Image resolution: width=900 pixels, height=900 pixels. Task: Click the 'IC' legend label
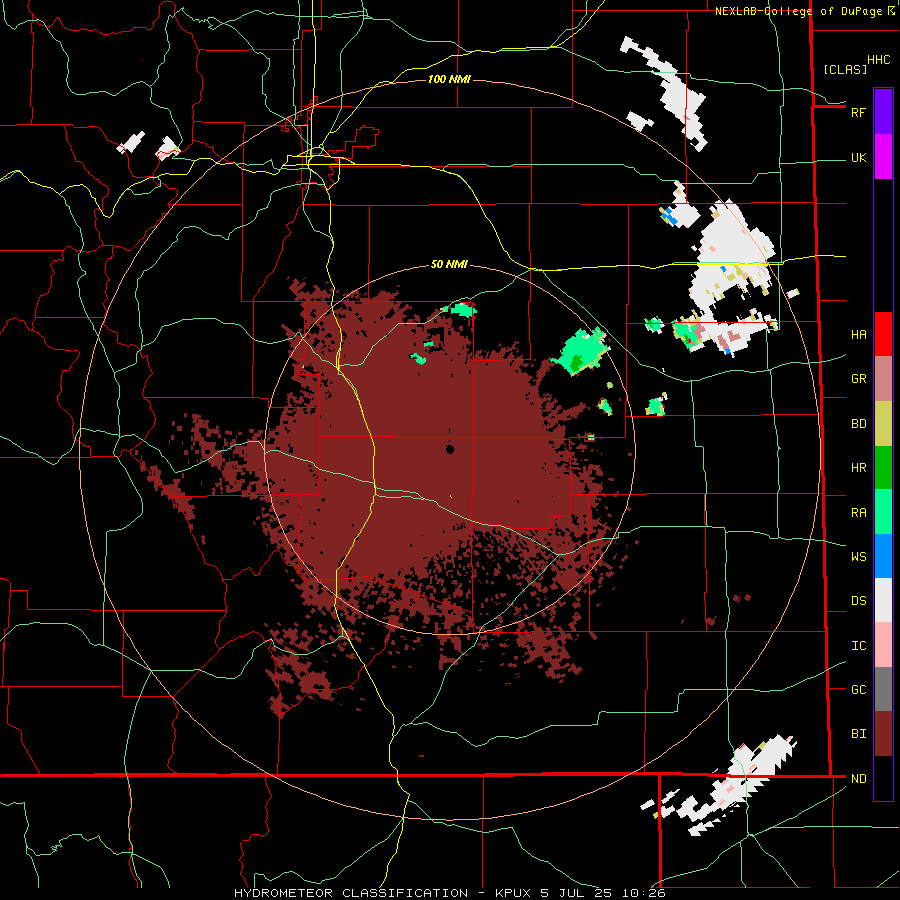858,646
